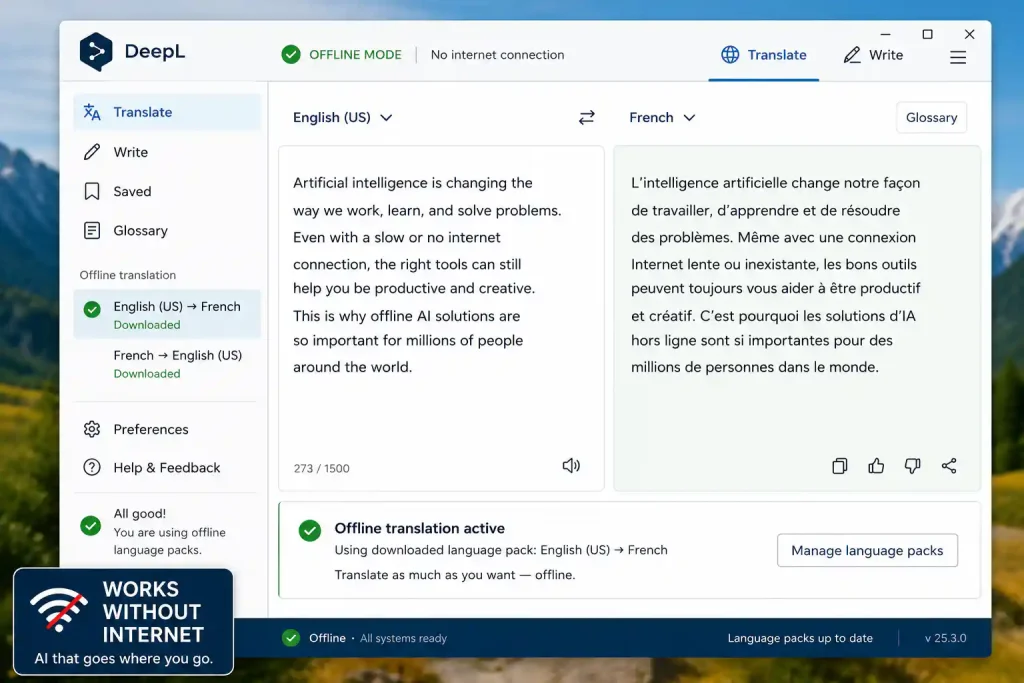The image size is (1024, 683).
Task: Give thumbs down to the translation
Action: tap(912, 466)
